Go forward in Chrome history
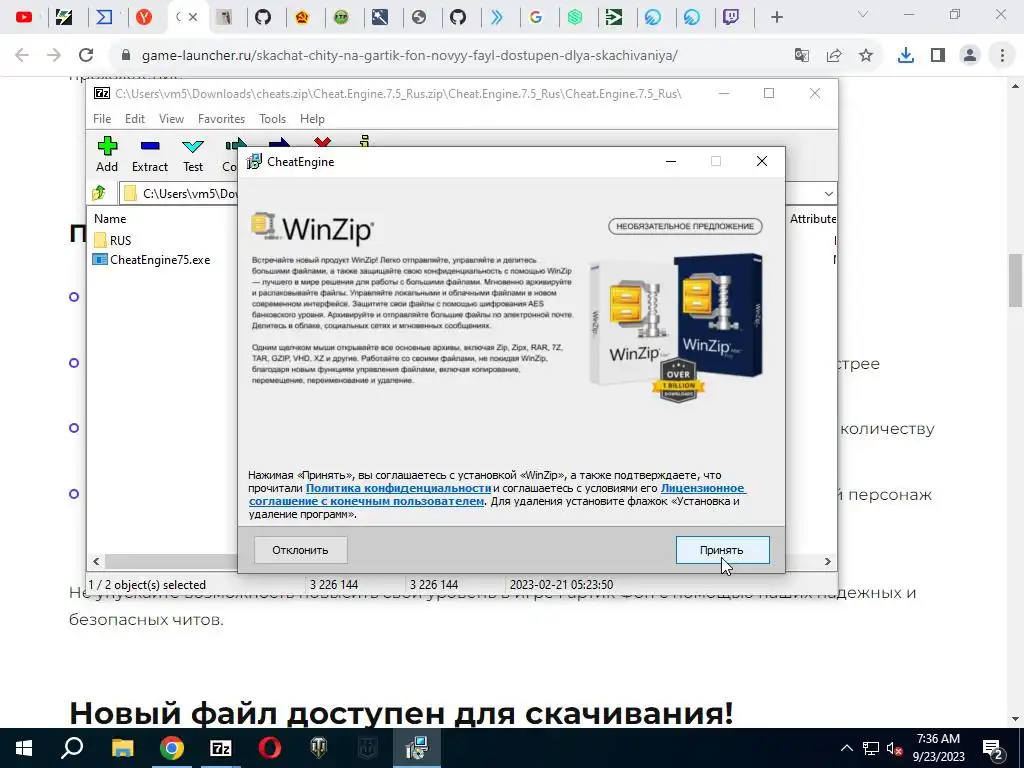Image resolution: width=1024 pixels, height=768 pixels. [x=54, y=55]
